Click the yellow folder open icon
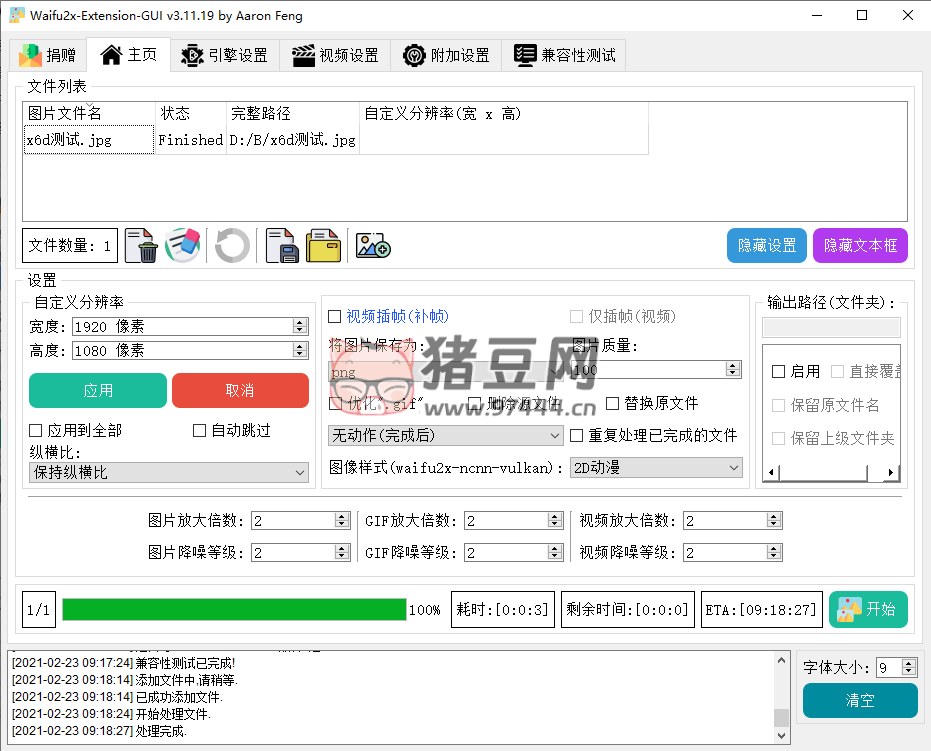 click(x=323, y=246)
